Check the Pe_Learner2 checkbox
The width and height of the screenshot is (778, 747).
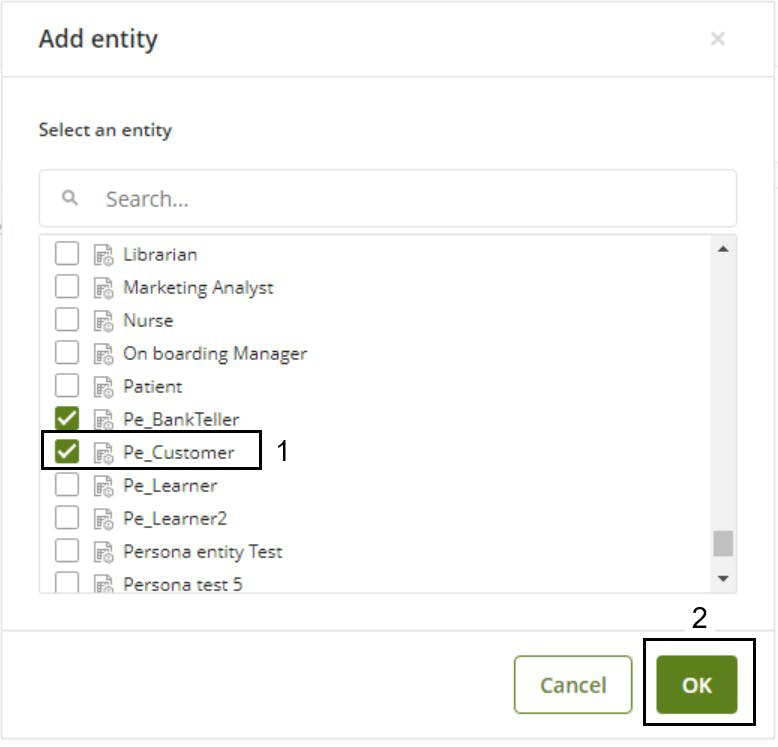(66, 518)
